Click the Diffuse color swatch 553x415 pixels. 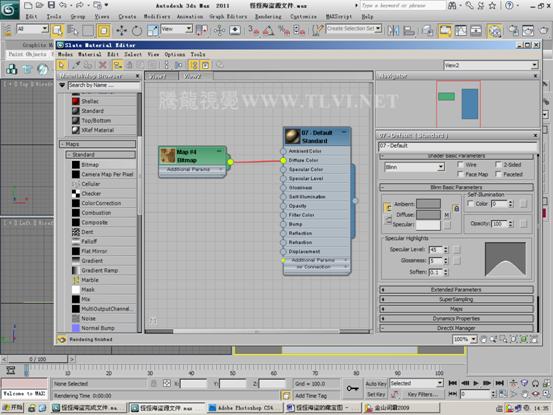[428, 214]
